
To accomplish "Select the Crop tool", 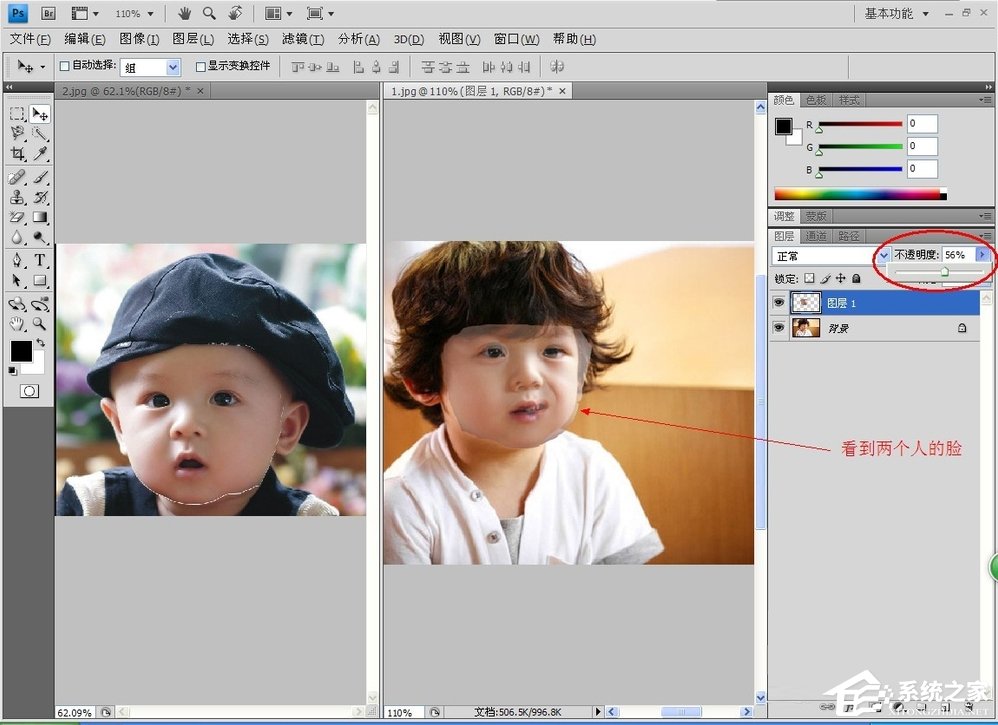I will (x=18, y=154).
